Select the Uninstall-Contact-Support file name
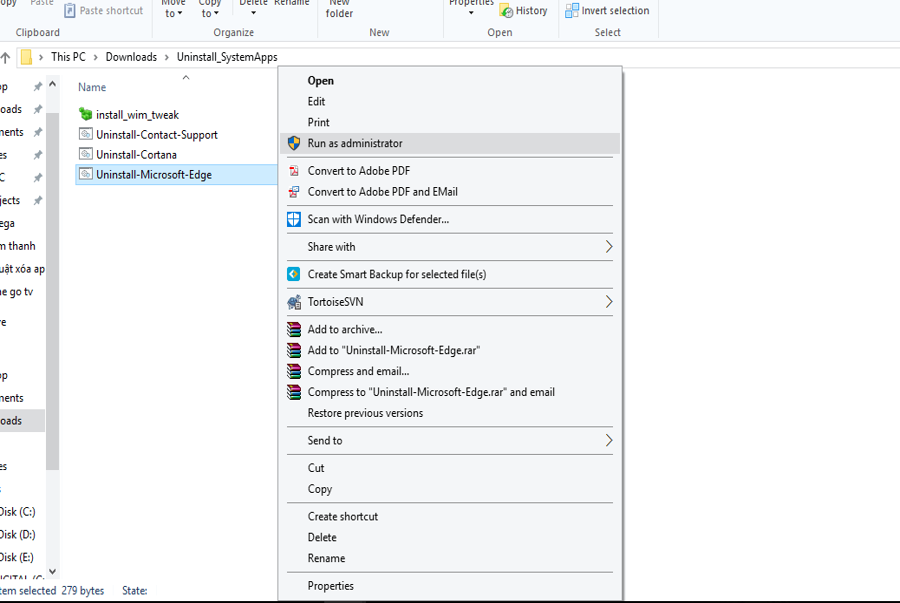The width and height of the screenshot is (900, 603). point(157,135)
